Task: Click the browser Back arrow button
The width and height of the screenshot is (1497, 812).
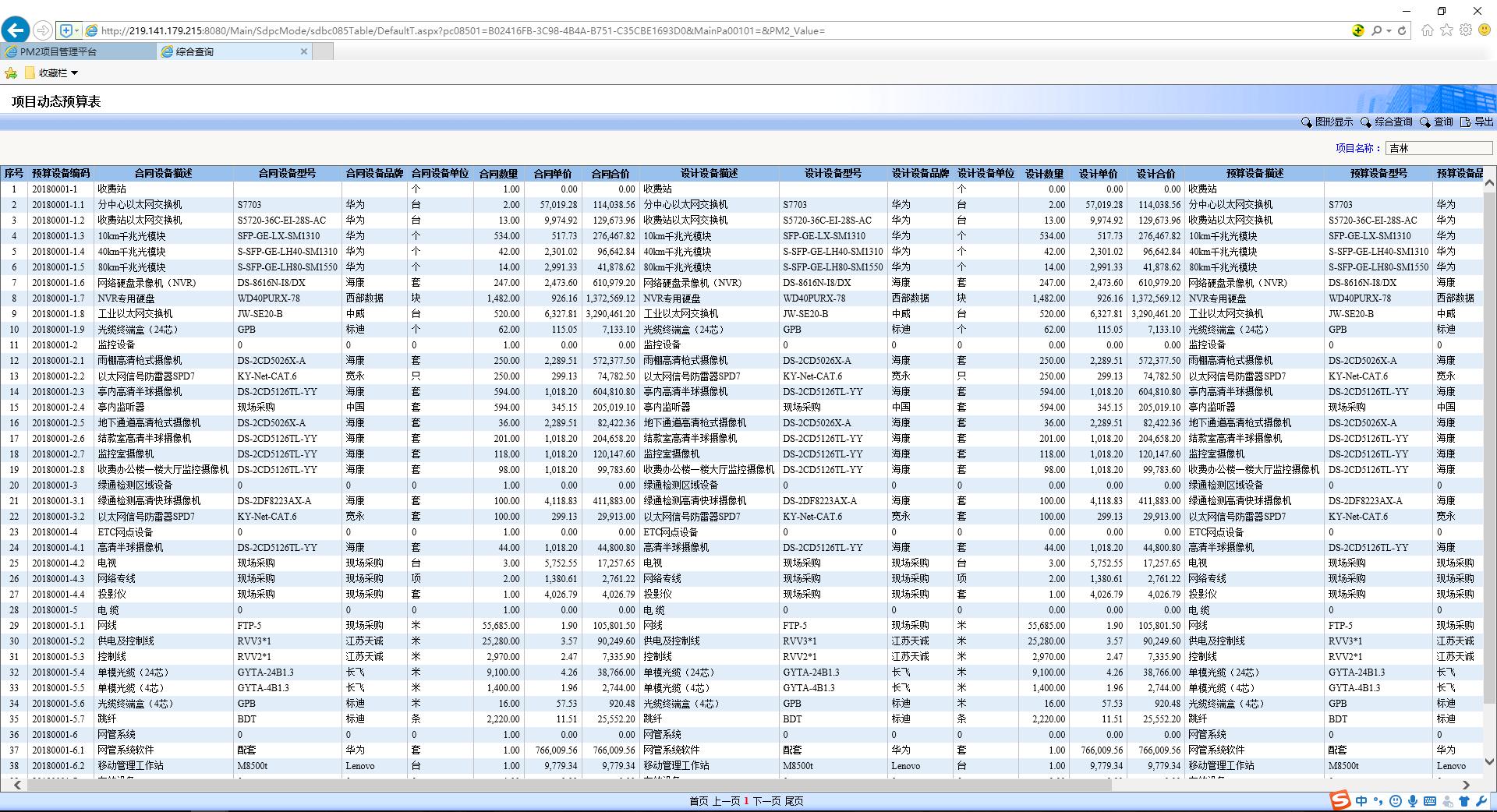Action: pos(15,30)
